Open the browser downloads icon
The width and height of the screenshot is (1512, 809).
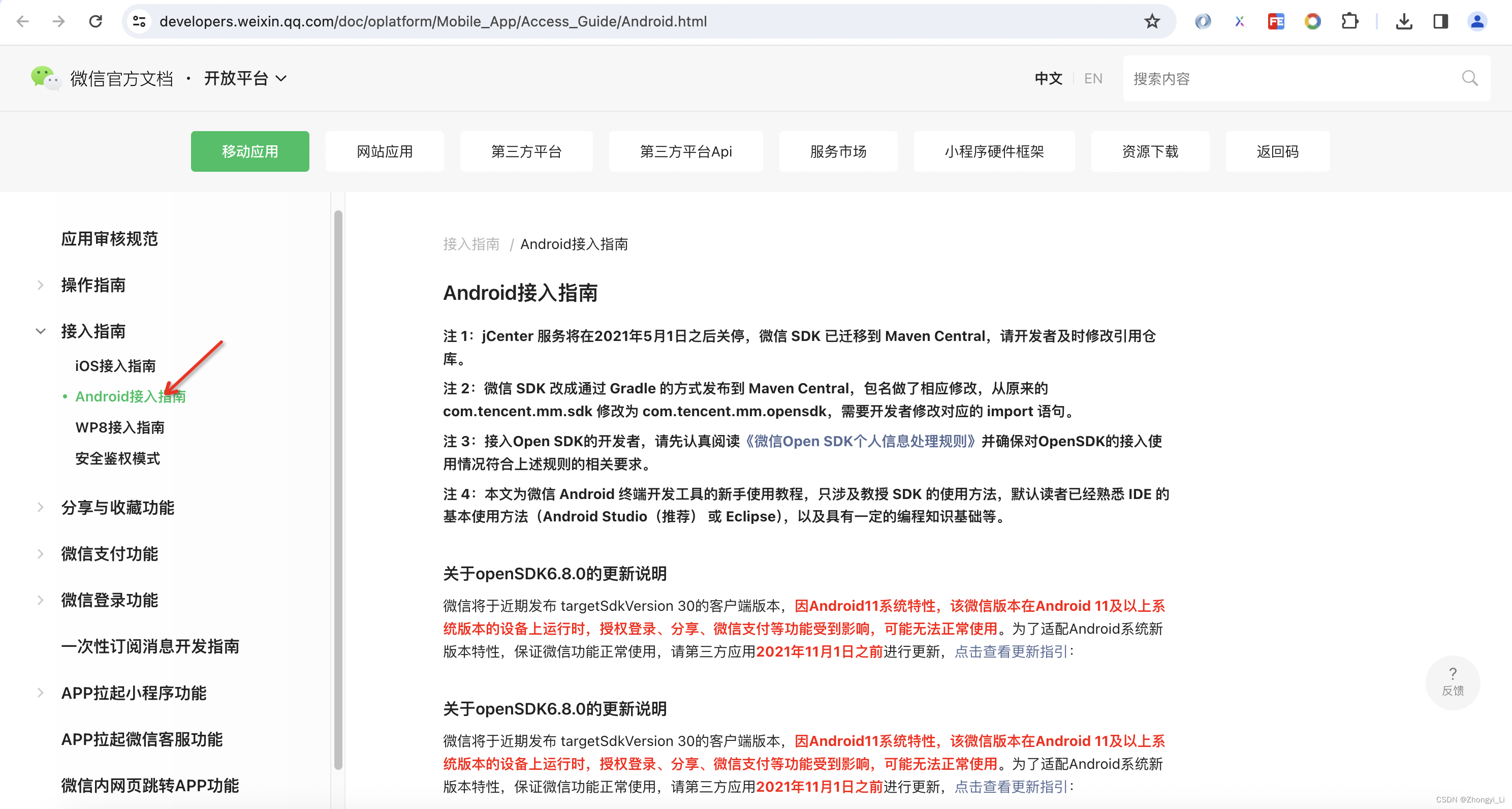point(1403,22)
